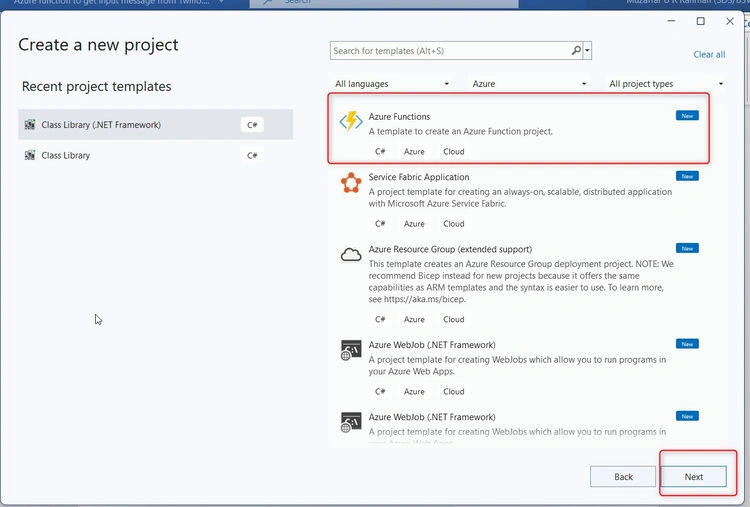Select recent template Class Library (.NET Framework)
Image resolution: width=750 pixels, height=507 pixels.
click(x=155, y=125)
